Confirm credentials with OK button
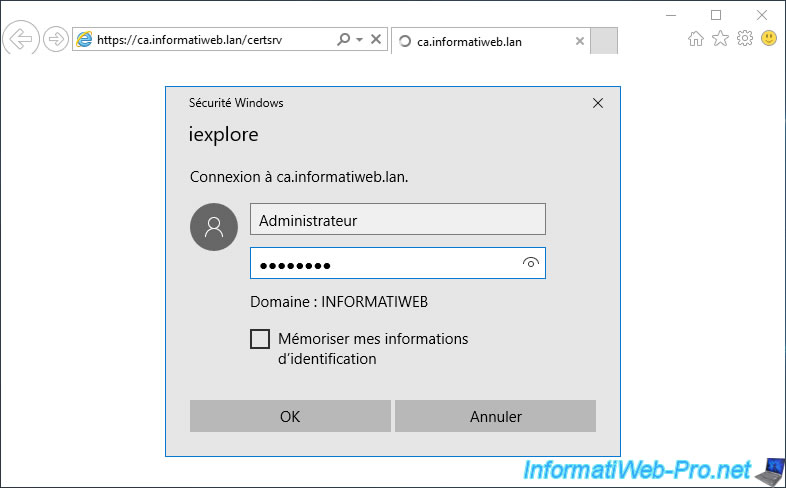The image size is (786, 488). (x=290, y=416)
